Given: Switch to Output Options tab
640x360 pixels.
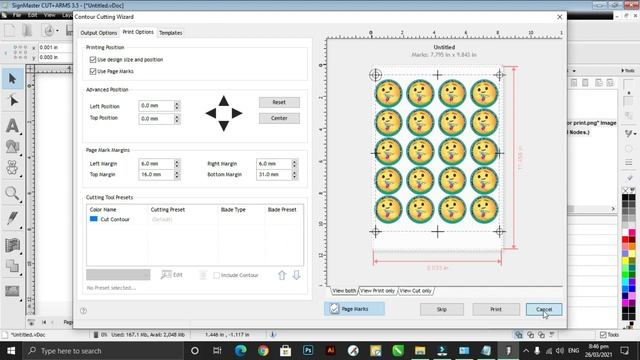Looking at the screenshot, I should (x=99, y=33).
